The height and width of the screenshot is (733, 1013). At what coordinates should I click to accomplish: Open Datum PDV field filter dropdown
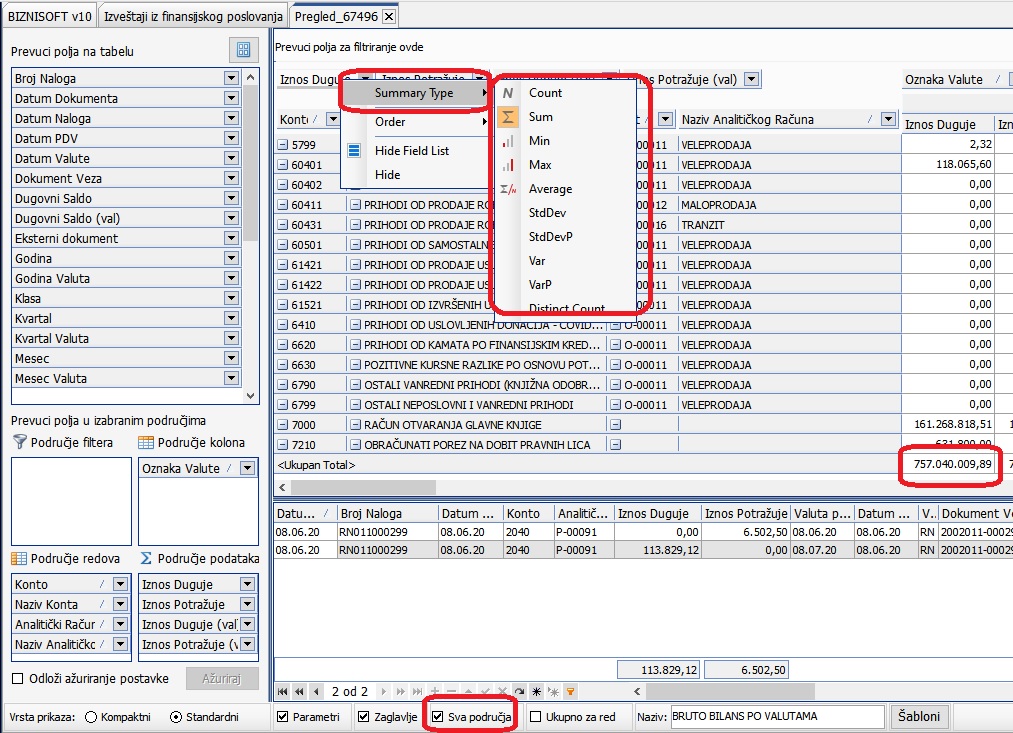pos(231,138)
